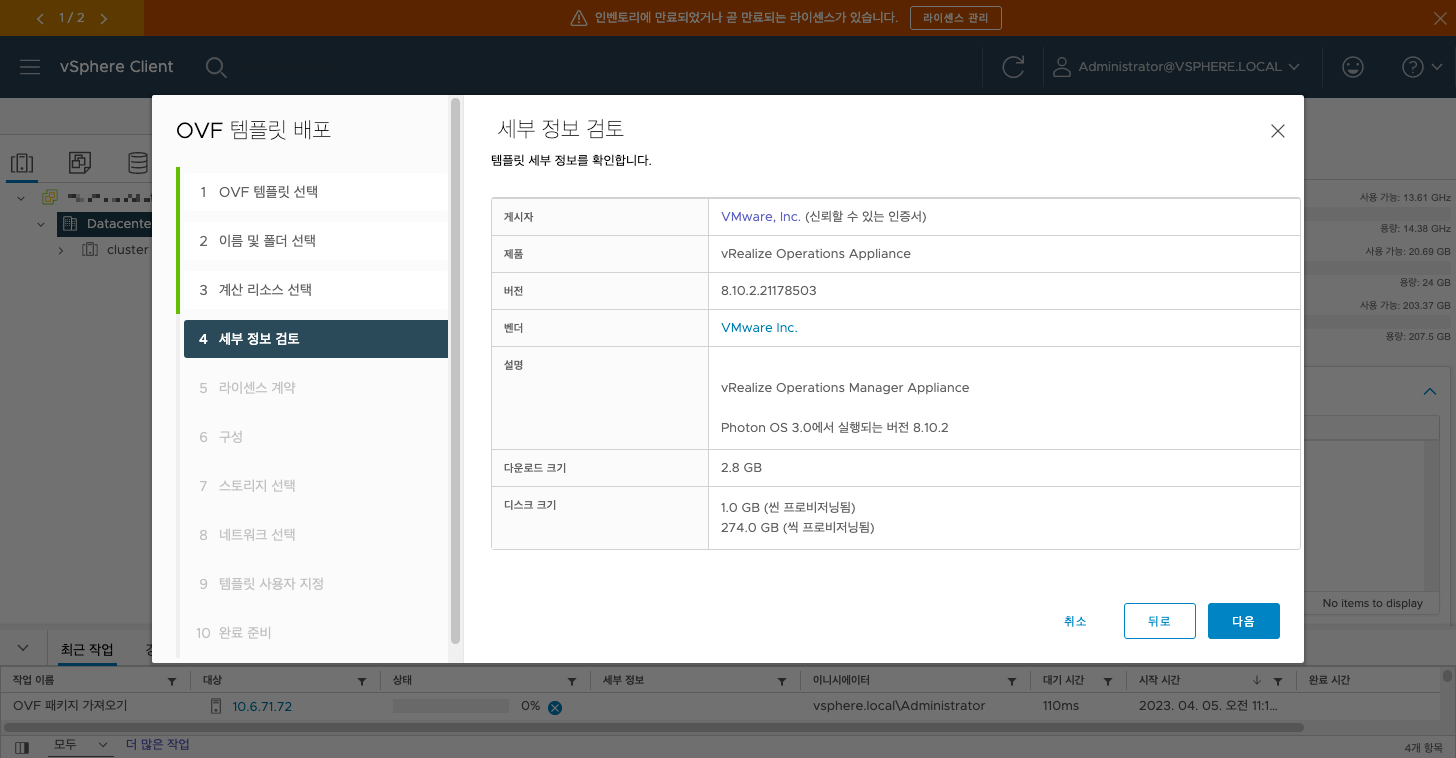This screenshot has height=758, width=1456.
Task: Filter the 대기 시간 column
Action: click(1108, 682)
